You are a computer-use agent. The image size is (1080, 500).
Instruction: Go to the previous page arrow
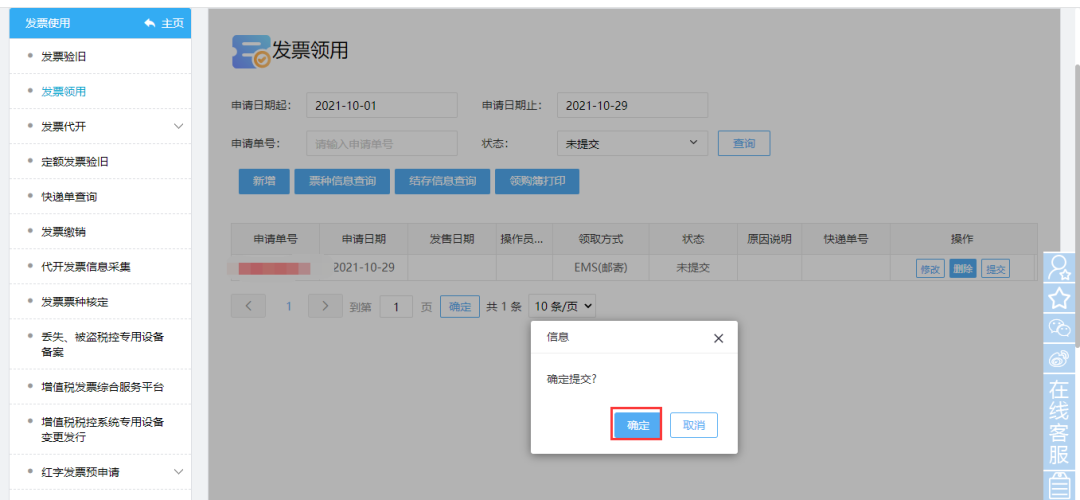coord(248,306)
